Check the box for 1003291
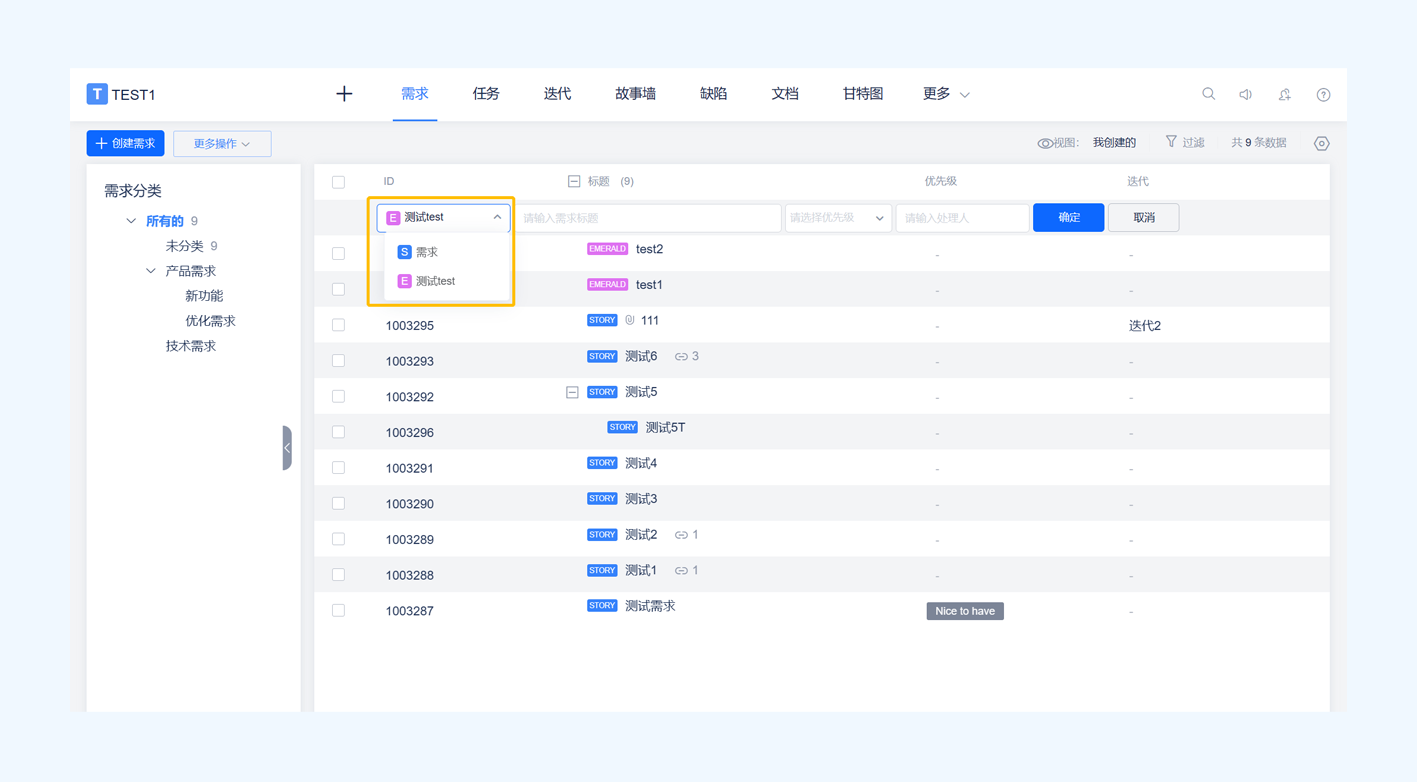This screenshot has height=782, width=1417. tap(338, 468)
